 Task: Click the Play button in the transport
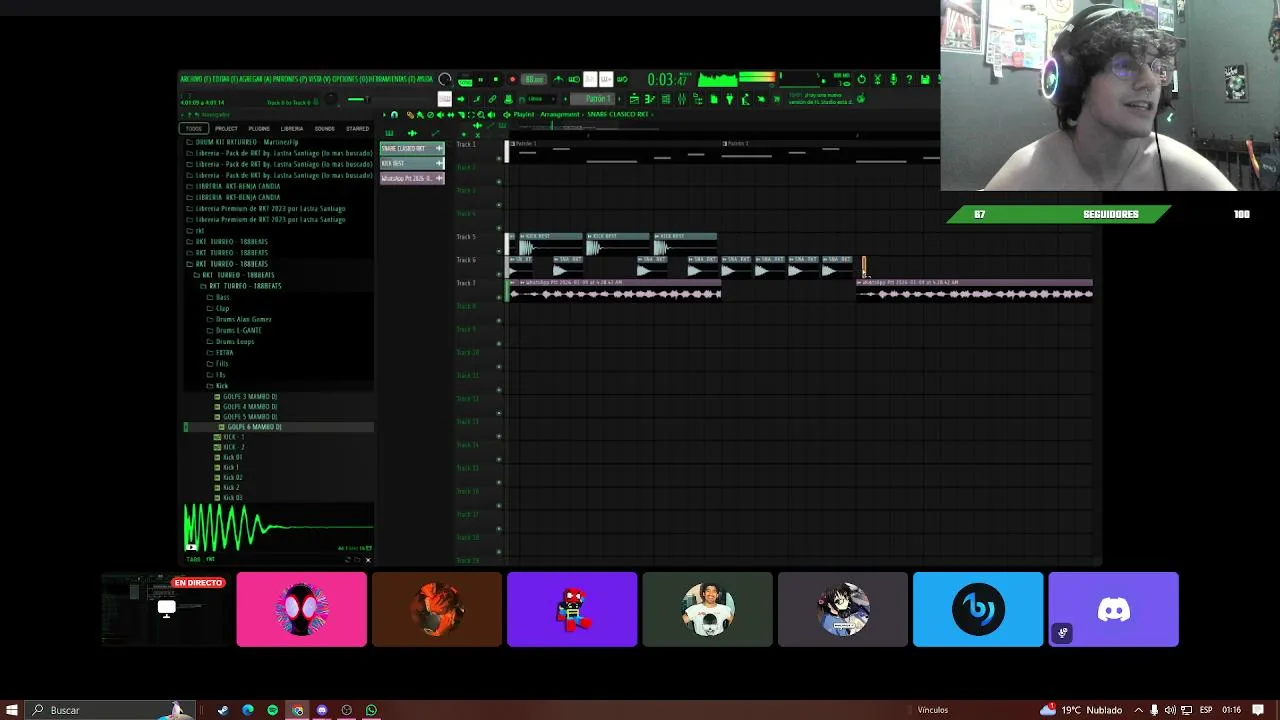coord(480,79)
